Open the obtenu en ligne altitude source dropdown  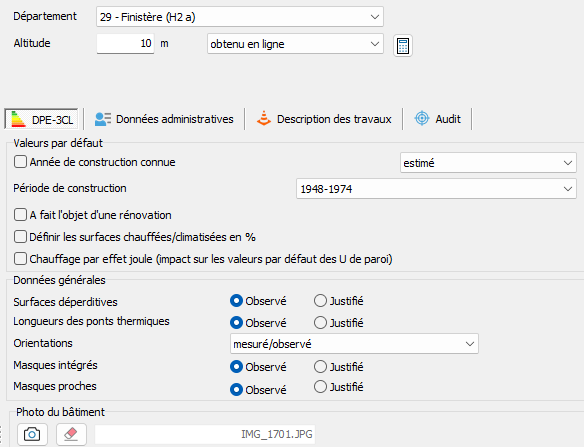(x=295, y=44)
